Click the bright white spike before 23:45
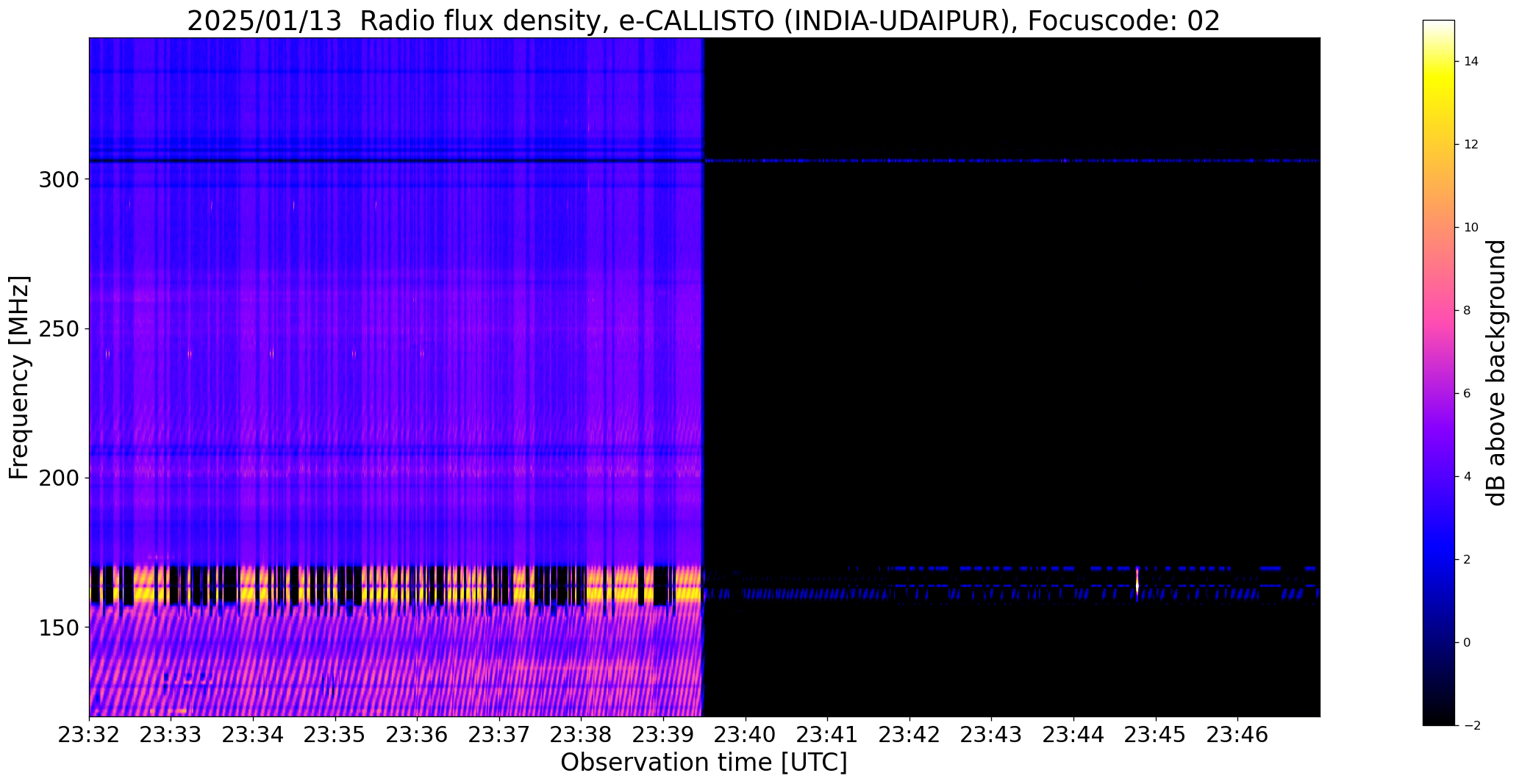1519x784 pixels. (1137, 583)
